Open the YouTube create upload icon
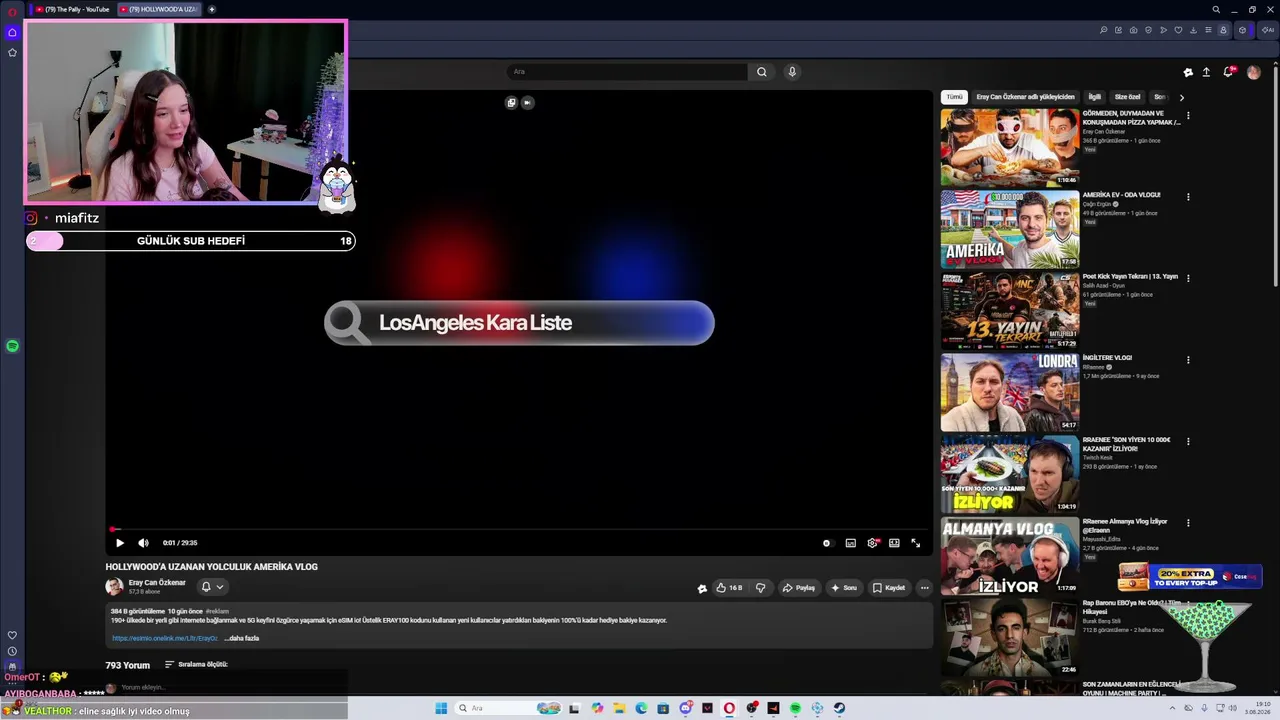This screenshot has height=720, width=1280. click(1206, 72)
